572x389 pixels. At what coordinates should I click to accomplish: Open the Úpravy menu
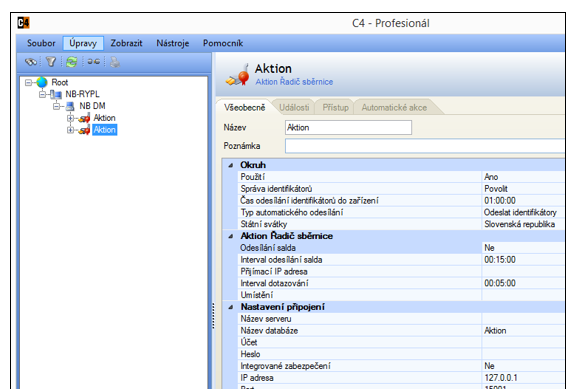[x=83, y=43]
